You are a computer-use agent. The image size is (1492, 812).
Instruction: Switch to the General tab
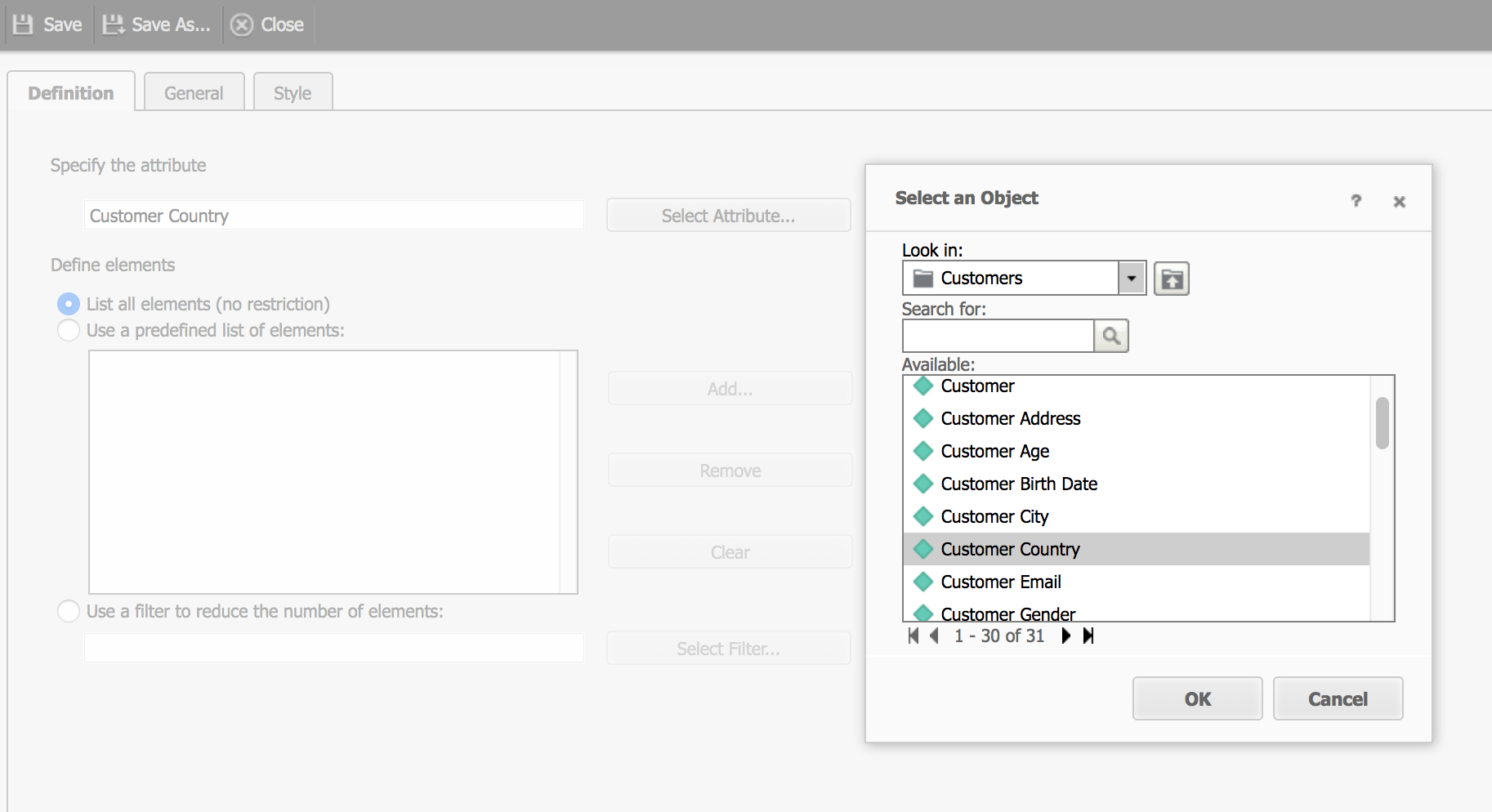point(194,92)
